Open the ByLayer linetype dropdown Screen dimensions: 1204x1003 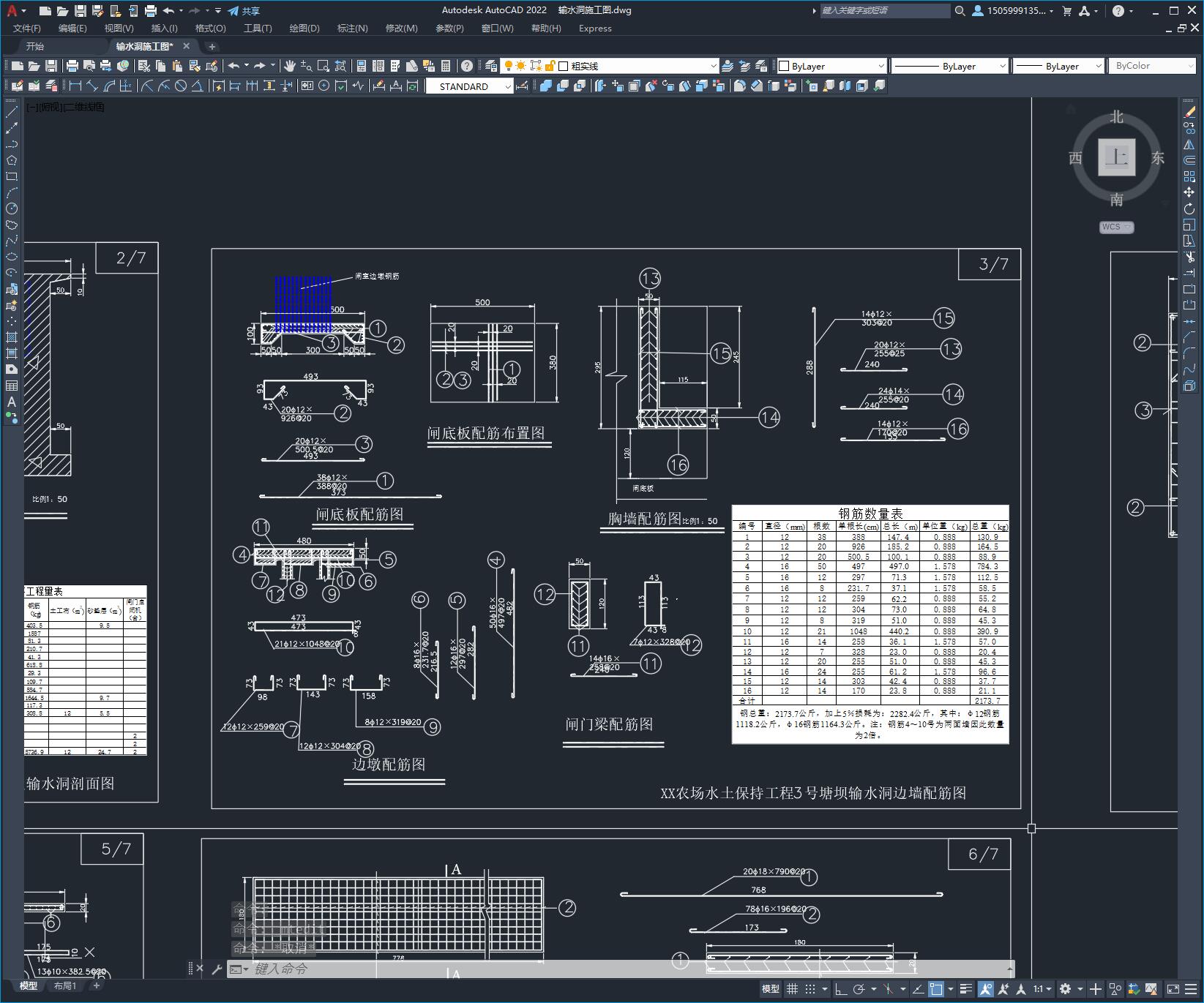click(x=949, y=66)
